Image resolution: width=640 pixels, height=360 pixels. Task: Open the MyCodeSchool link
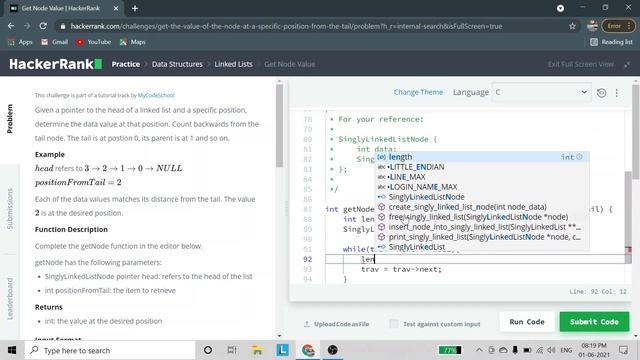tap(156, 95)
